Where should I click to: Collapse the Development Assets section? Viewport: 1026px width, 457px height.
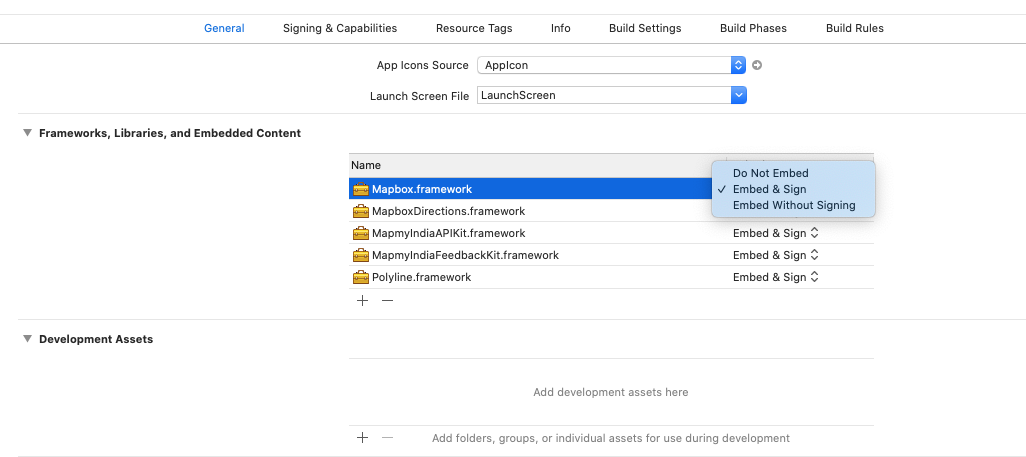point(27,339)
